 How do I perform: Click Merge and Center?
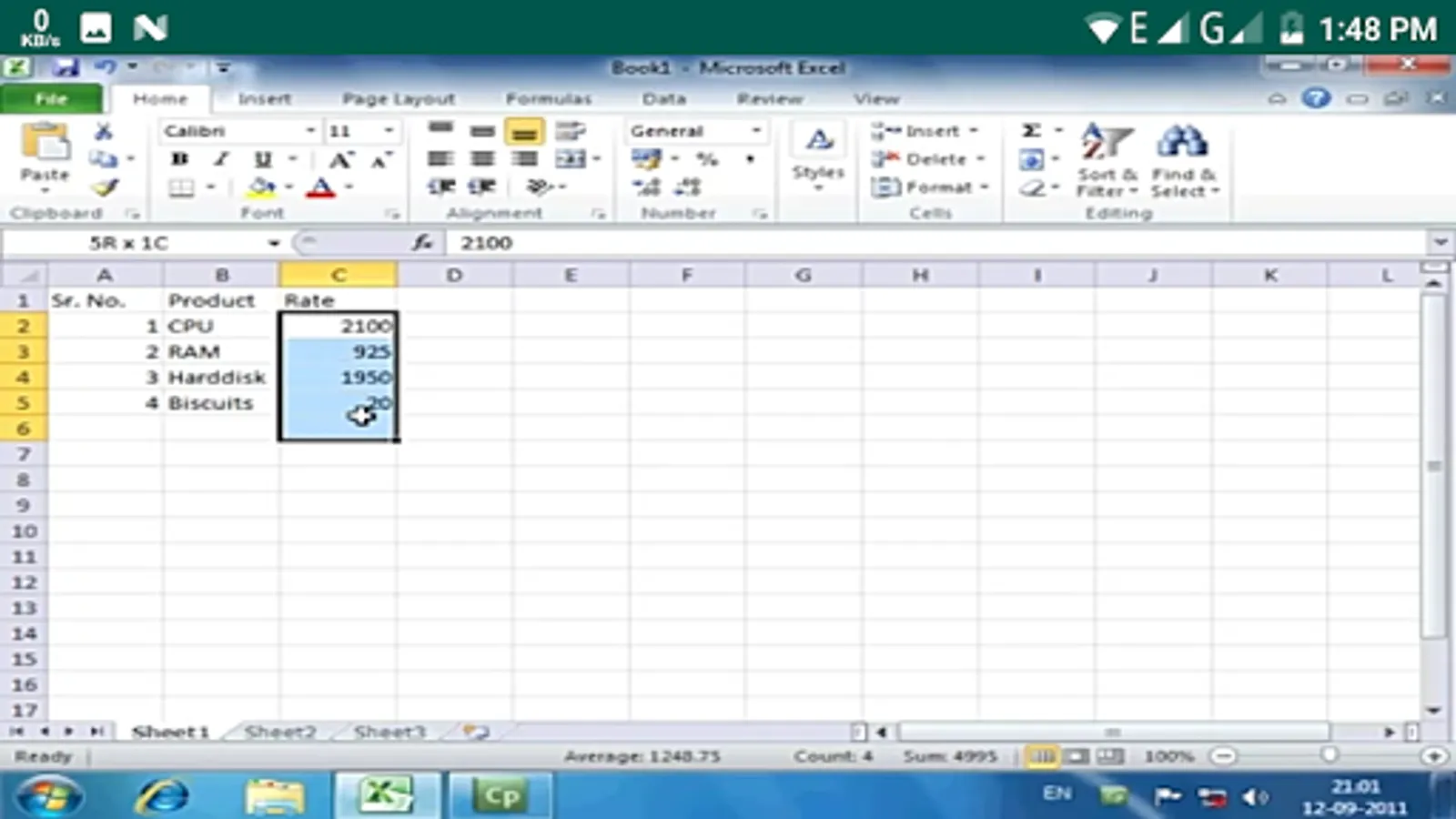pyautogui.click(x=571, y=159)
